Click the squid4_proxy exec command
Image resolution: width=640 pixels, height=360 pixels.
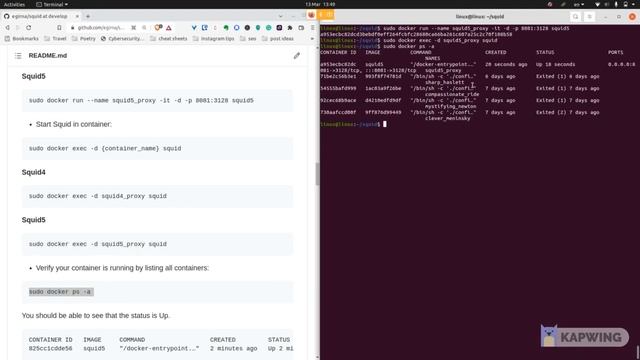click(98, 196)
